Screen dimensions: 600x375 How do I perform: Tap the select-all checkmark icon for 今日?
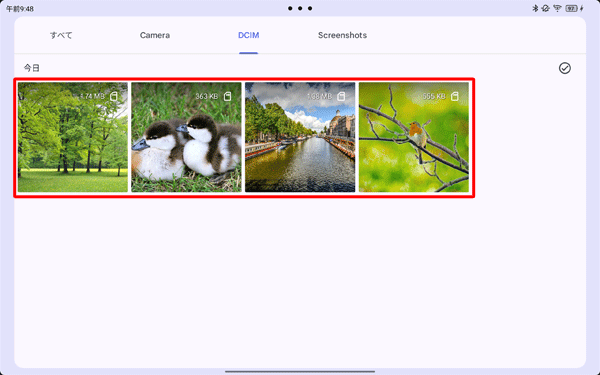coord(564,68)
